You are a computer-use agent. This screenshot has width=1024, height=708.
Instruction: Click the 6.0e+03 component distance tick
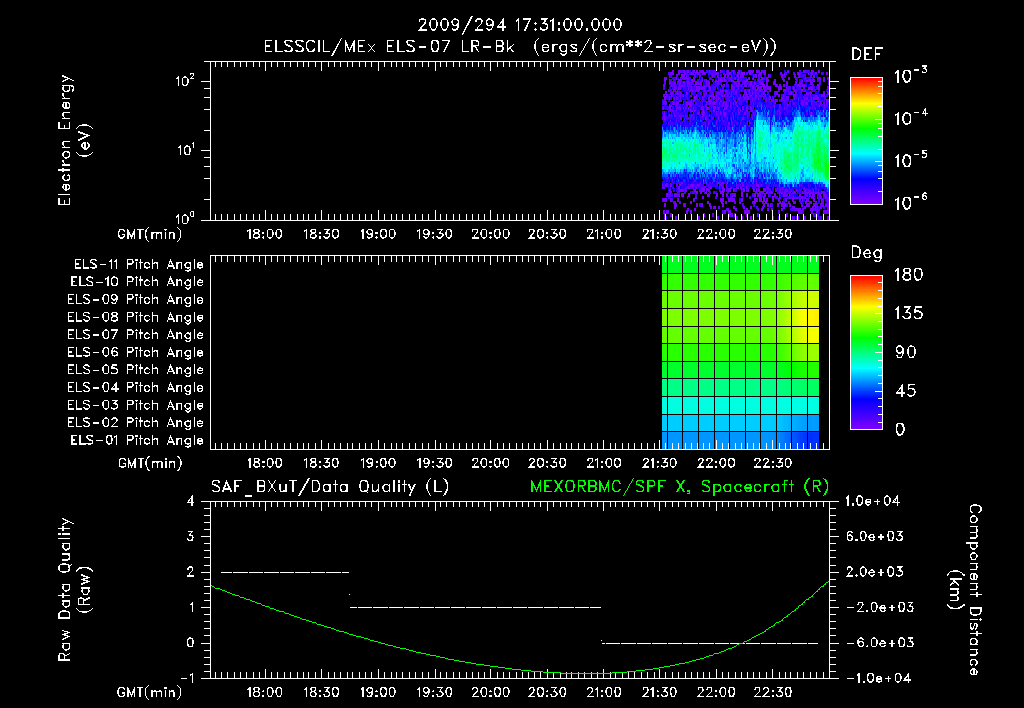(874, 537)
